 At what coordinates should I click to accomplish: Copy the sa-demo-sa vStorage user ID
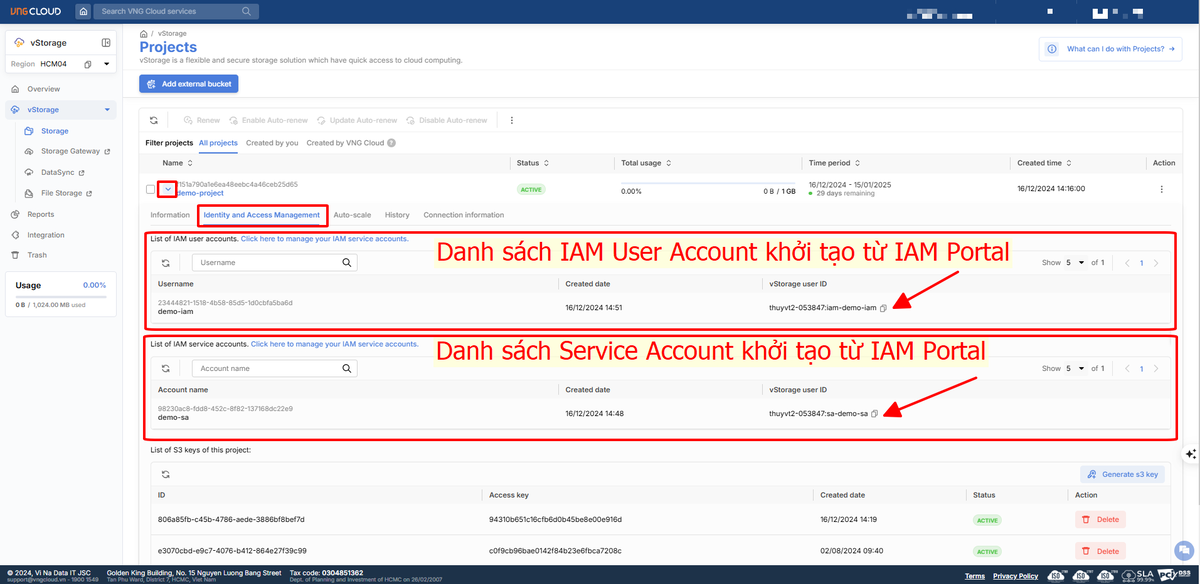point(875,414)
